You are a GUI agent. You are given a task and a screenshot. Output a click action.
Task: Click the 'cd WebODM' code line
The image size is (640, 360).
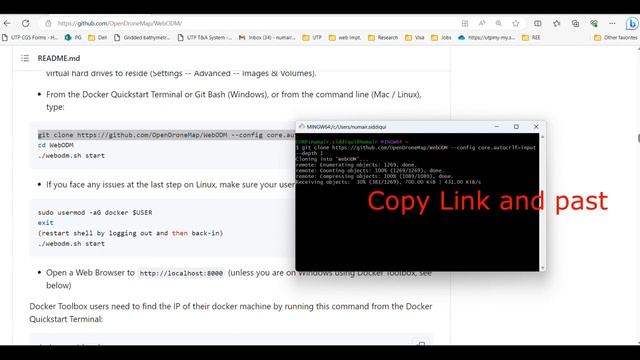(56, 145)
